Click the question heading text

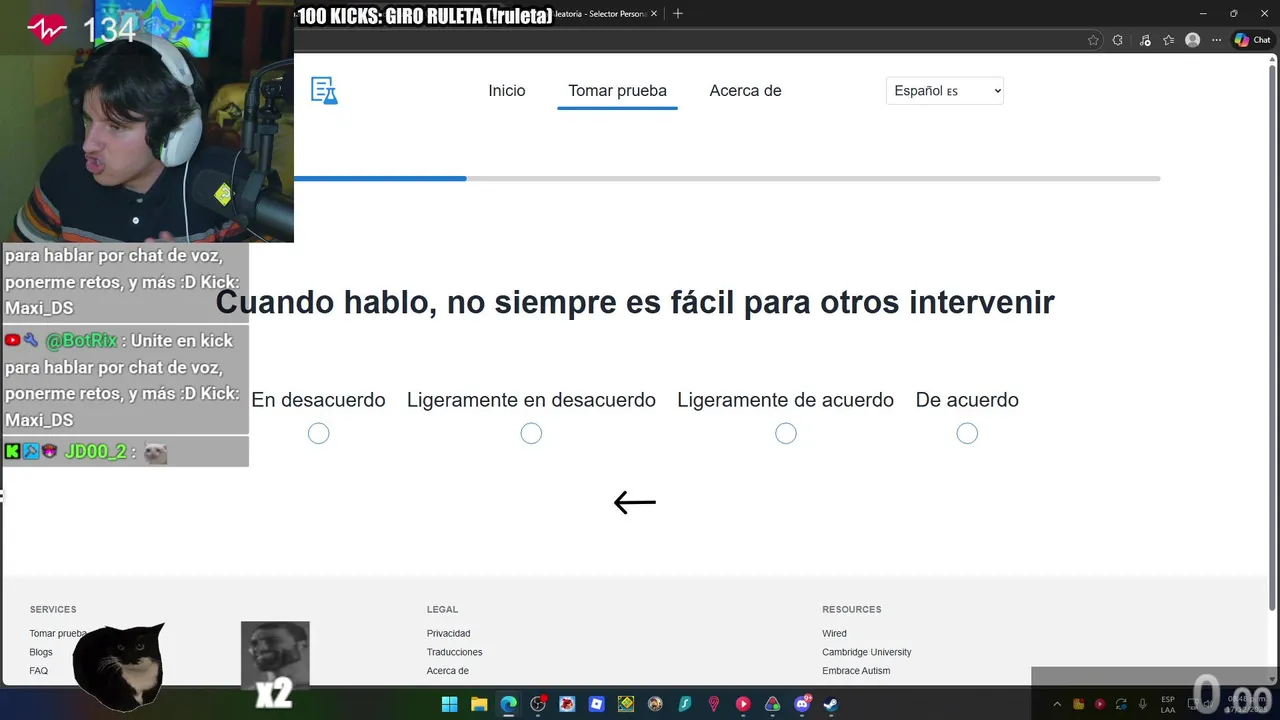pyautogui.click(x=635, y=302)
